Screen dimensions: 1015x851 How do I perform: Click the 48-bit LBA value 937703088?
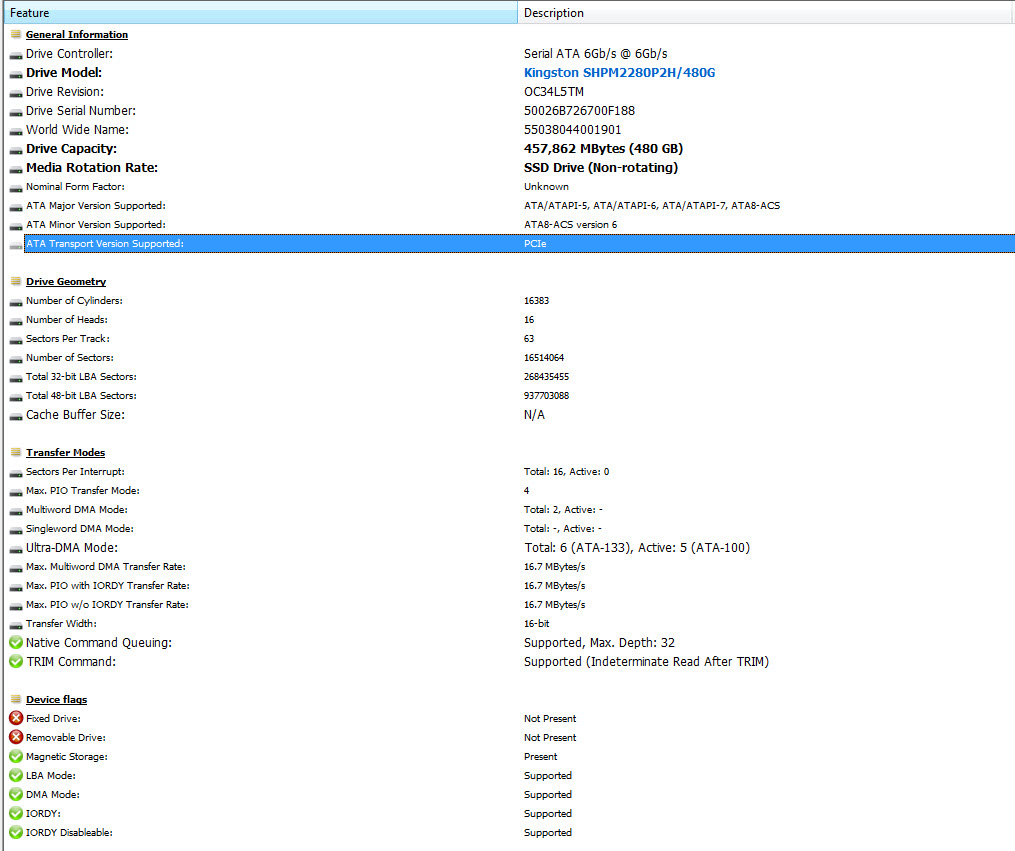(546, 395)
